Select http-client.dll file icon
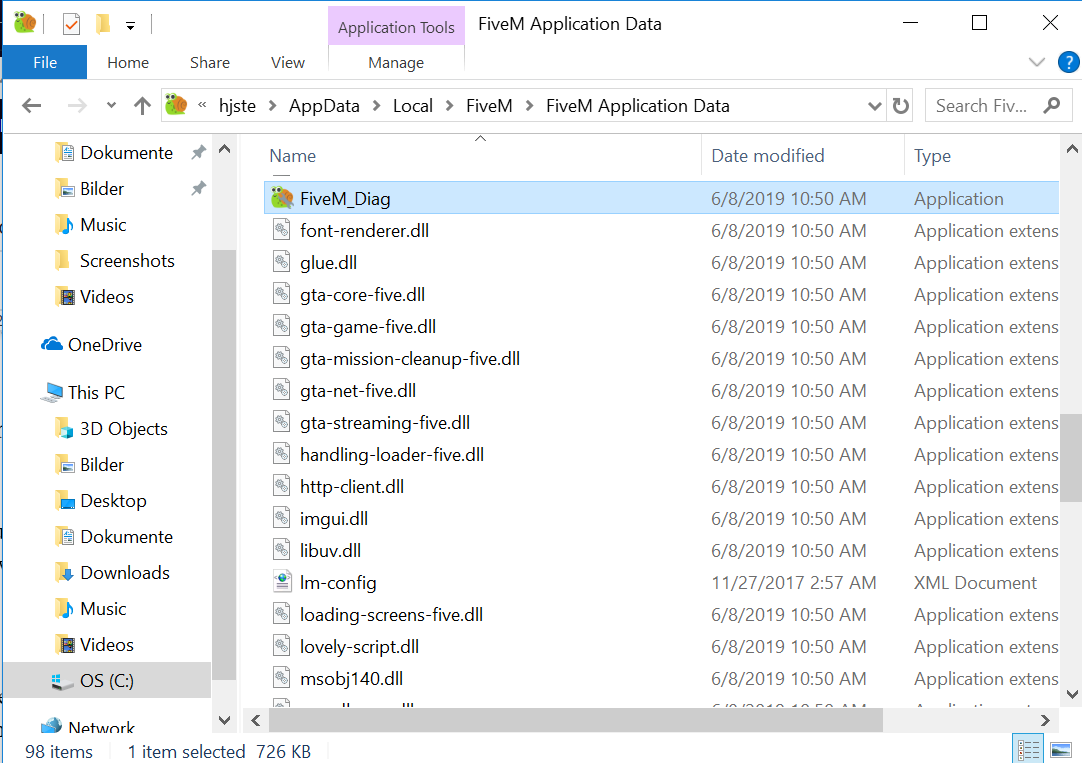The width and height of the screenshot is (1082, 763). point(282,486)
